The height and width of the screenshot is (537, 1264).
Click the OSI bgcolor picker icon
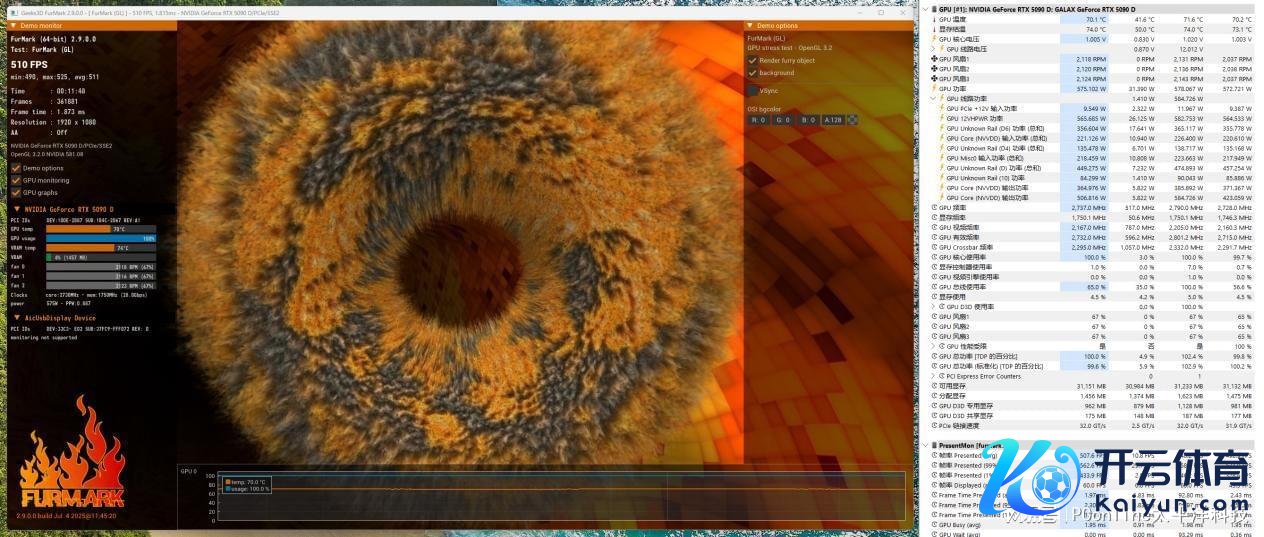[853, 120]
